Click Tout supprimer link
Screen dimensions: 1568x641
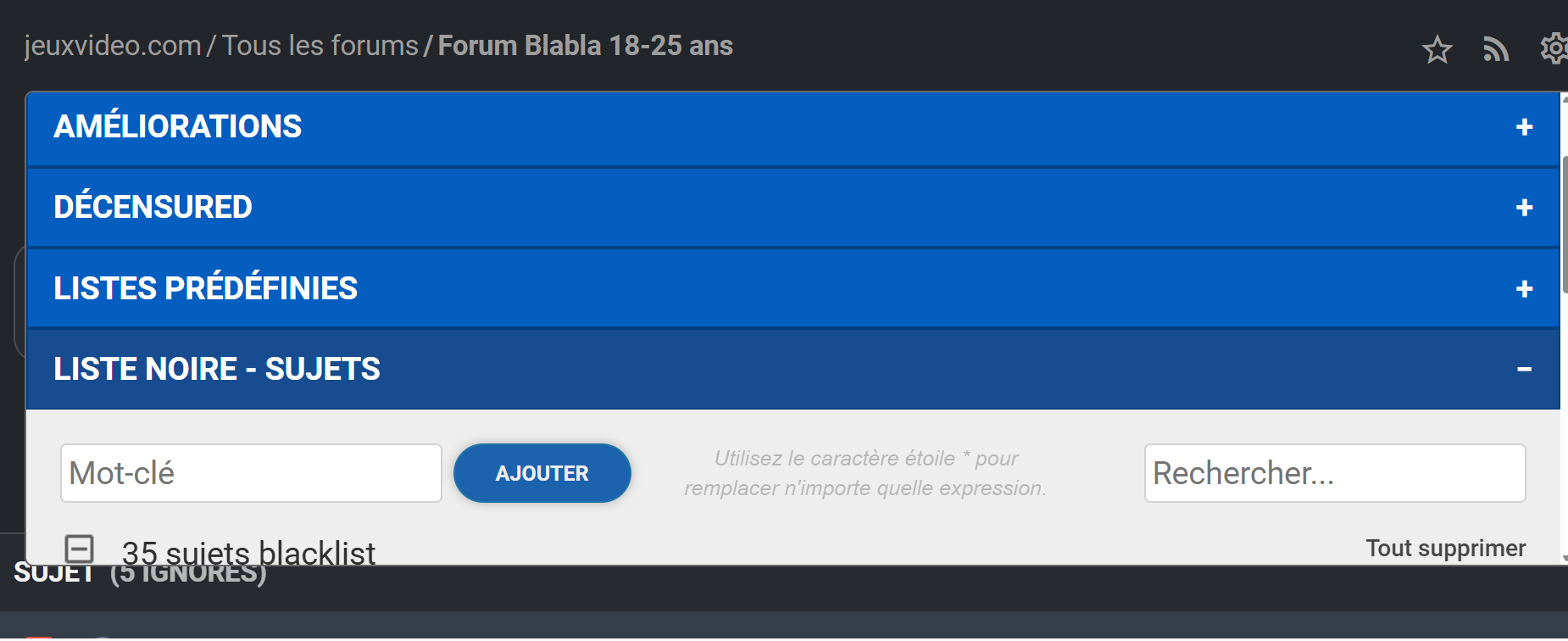[1445, 549]
